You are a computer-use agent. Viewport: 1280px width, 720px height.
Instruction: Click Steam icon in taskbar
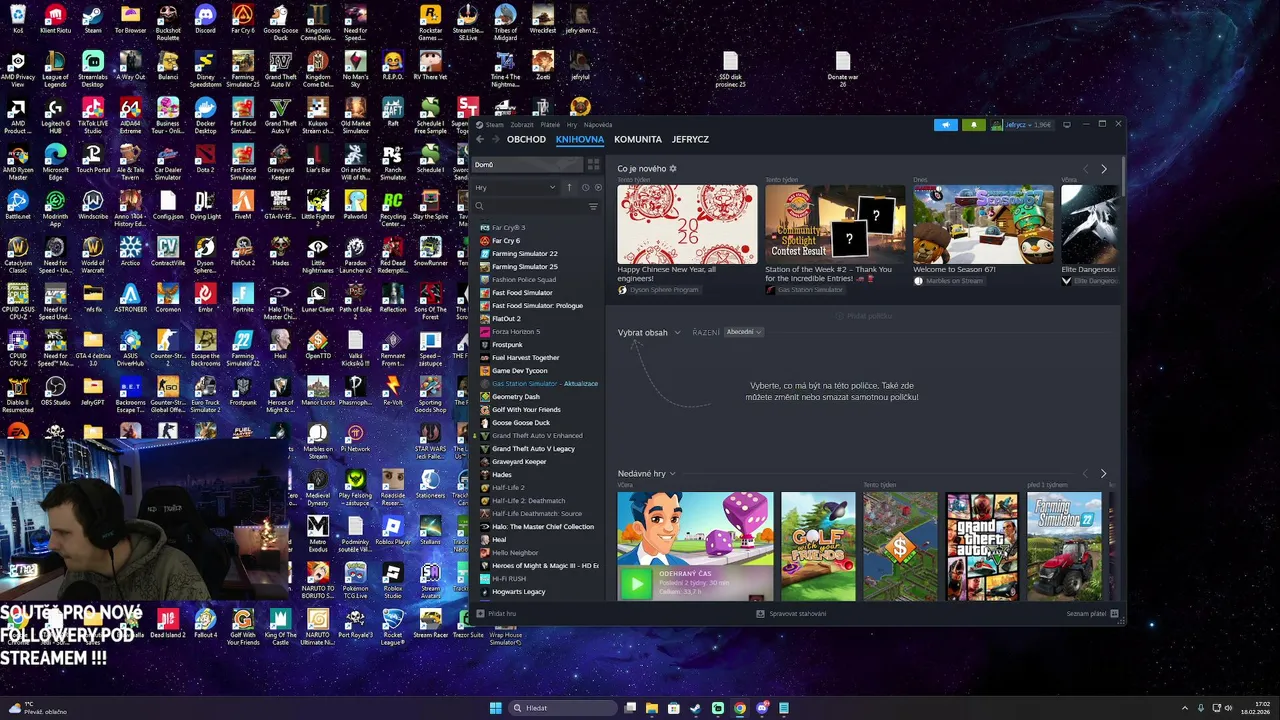coord(696,708)
